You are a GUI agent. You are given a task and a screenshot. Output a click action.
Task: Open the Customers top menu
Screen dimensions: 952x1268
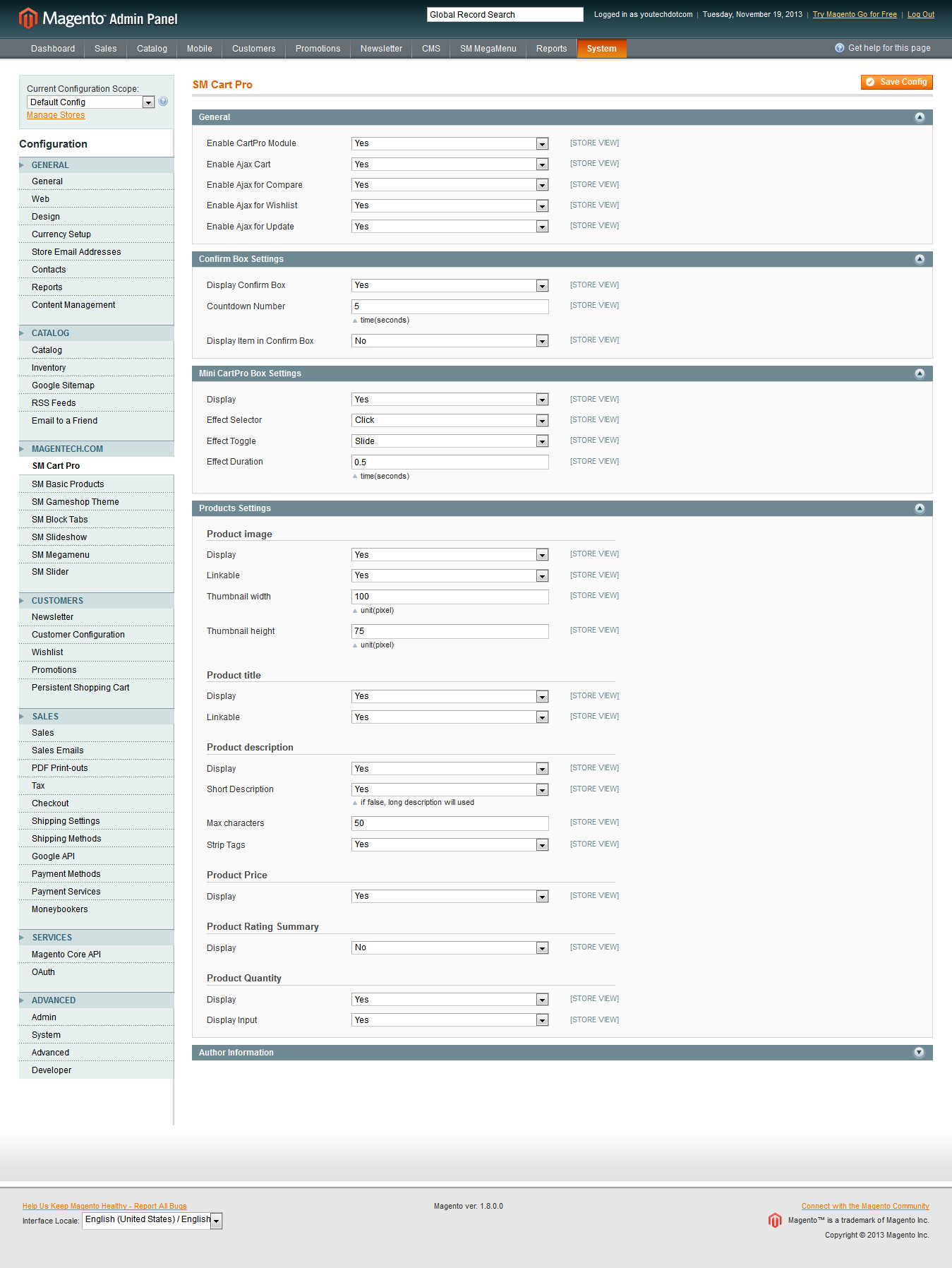click(x=253, y=49)
